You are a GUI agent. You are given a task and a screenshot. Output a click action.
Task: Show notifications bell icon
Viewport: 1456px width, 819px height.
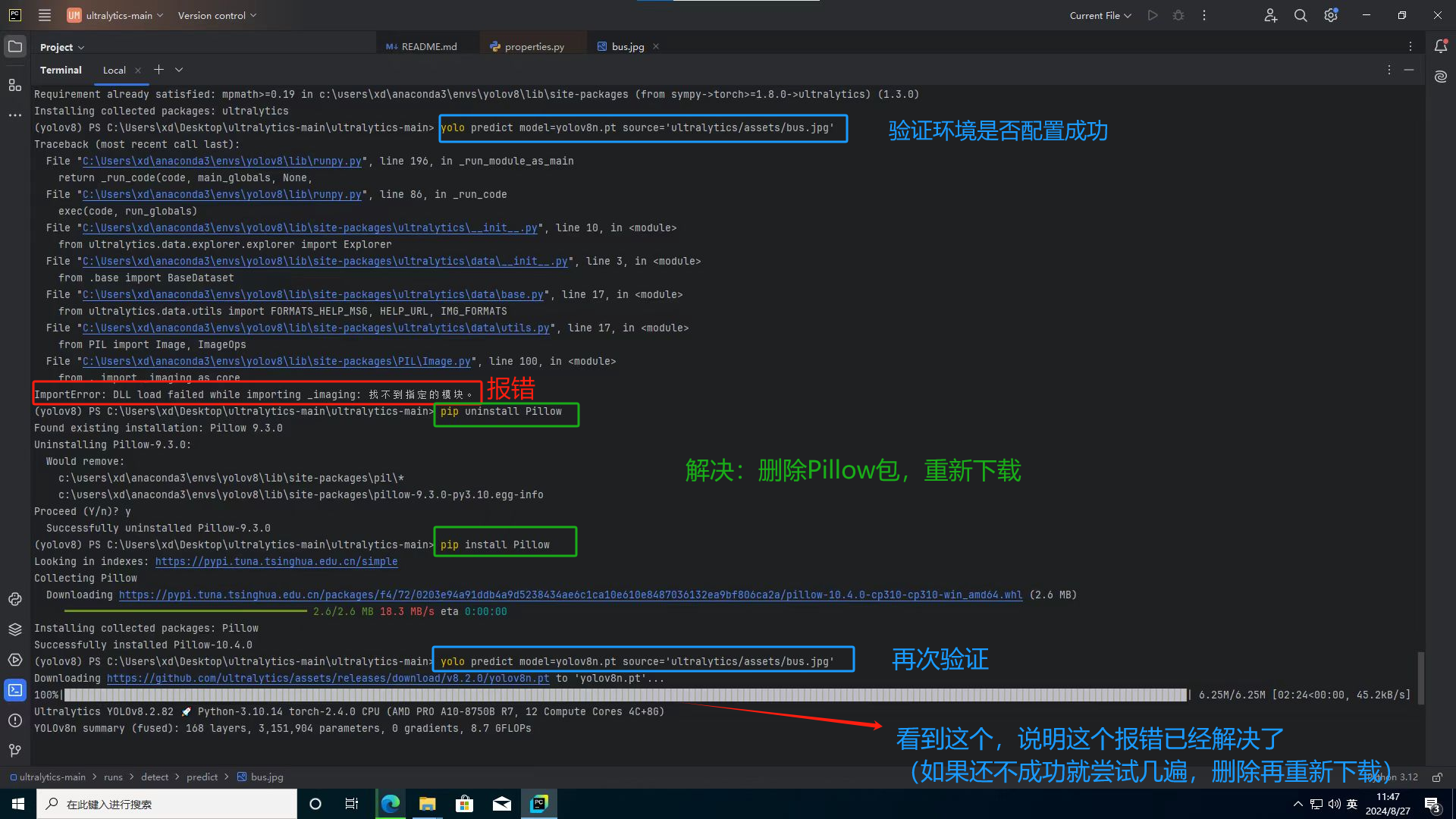[x=1441, y=46]
